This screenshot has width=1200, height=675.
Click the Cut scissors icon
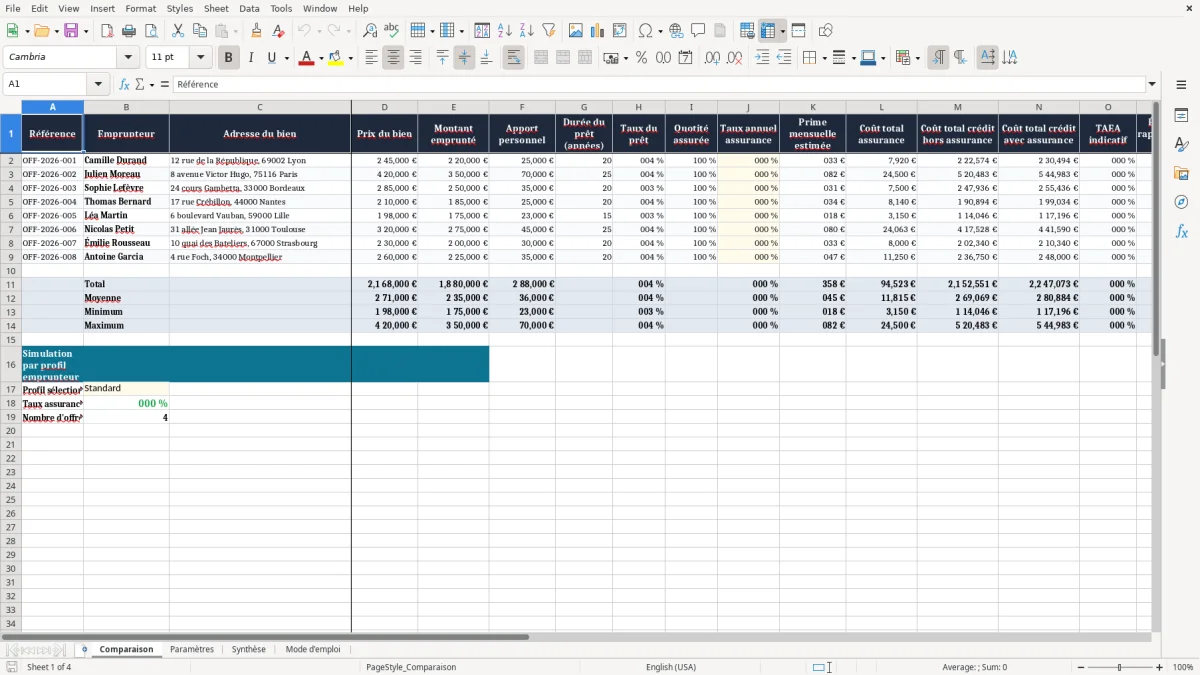pos(178,31)
